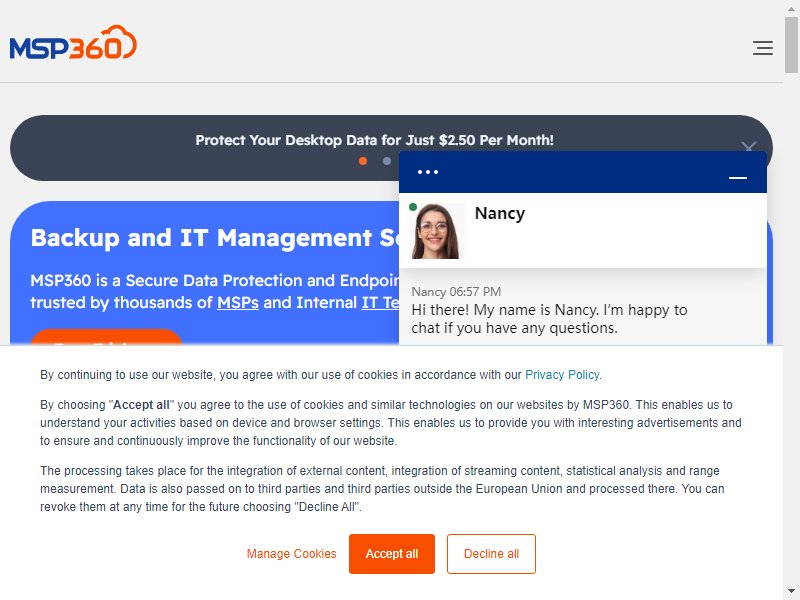The image size is (800, 600).
Task: Click the MSP360 logo
Action: click(x=73, y=42)
